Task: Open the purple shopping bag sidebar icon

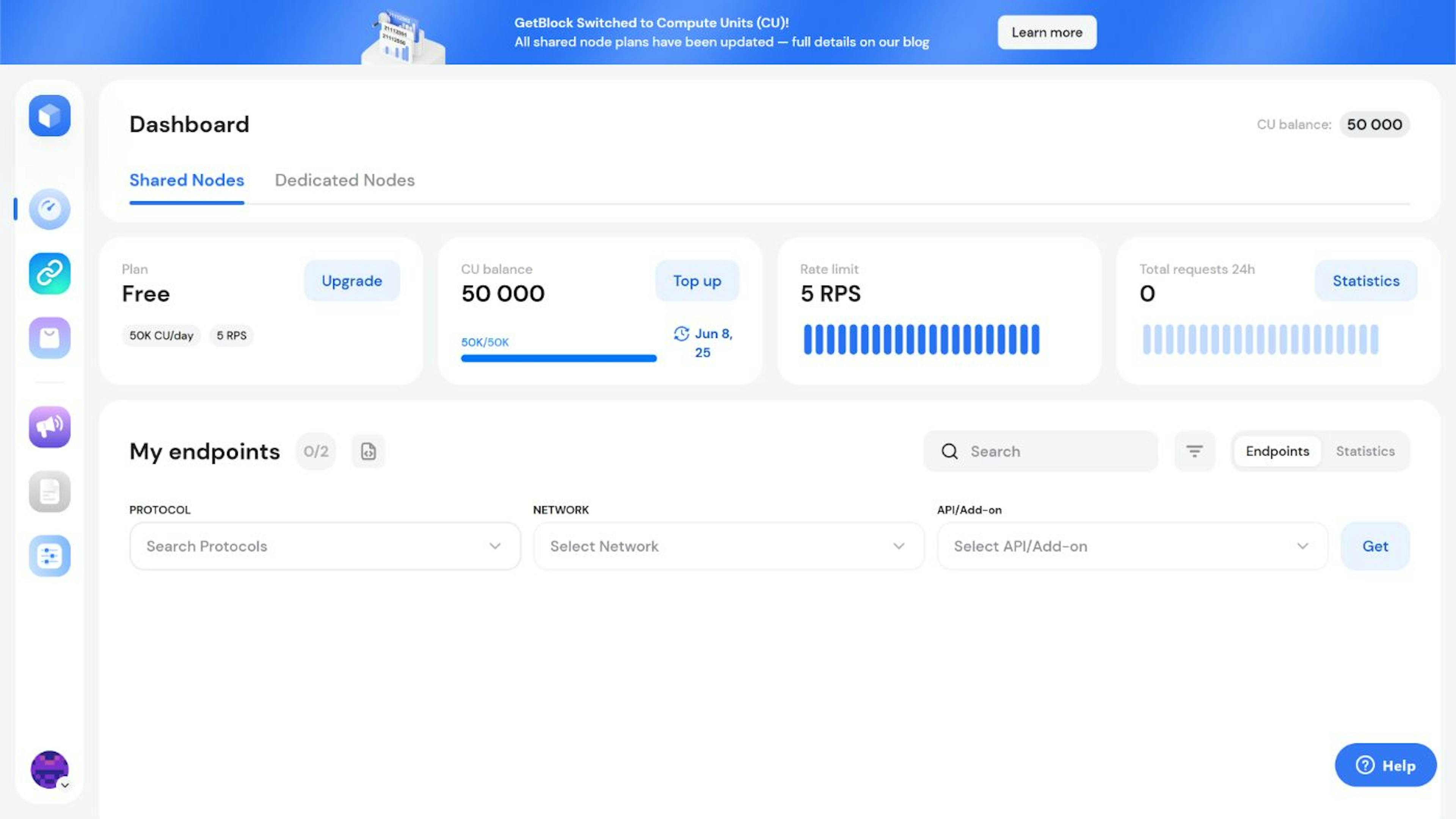Action: click(x=50, y=338)
